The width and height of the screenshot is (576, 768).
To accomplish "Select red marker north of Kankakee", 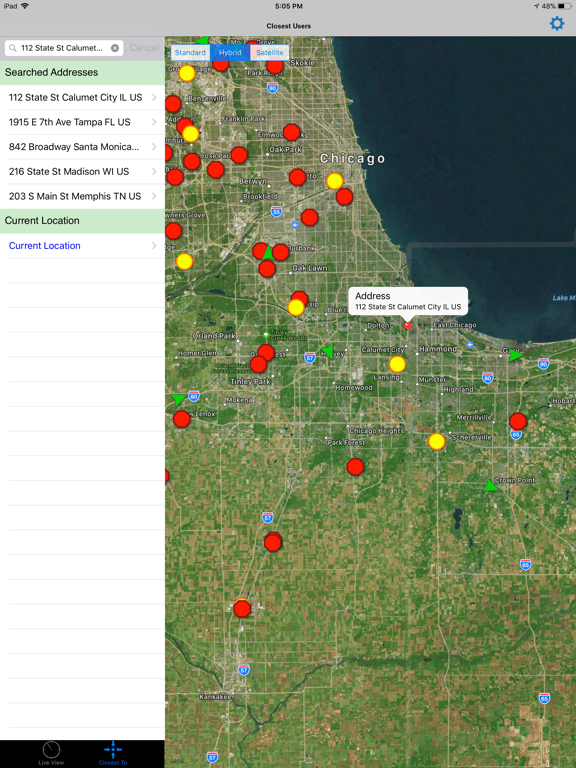I will (242, 608).
